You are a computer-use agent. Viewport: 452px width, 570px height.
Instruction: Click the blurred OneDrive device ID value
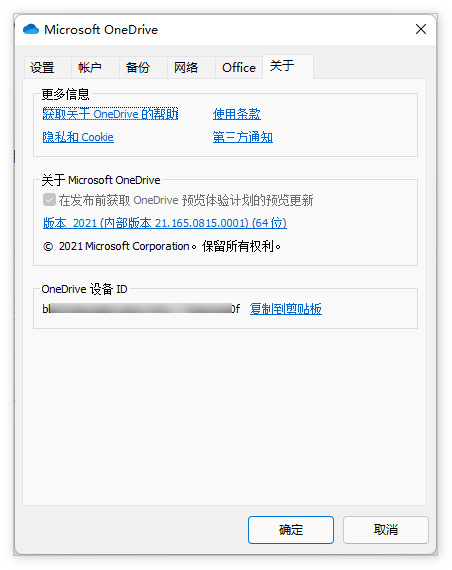(141, 309)
